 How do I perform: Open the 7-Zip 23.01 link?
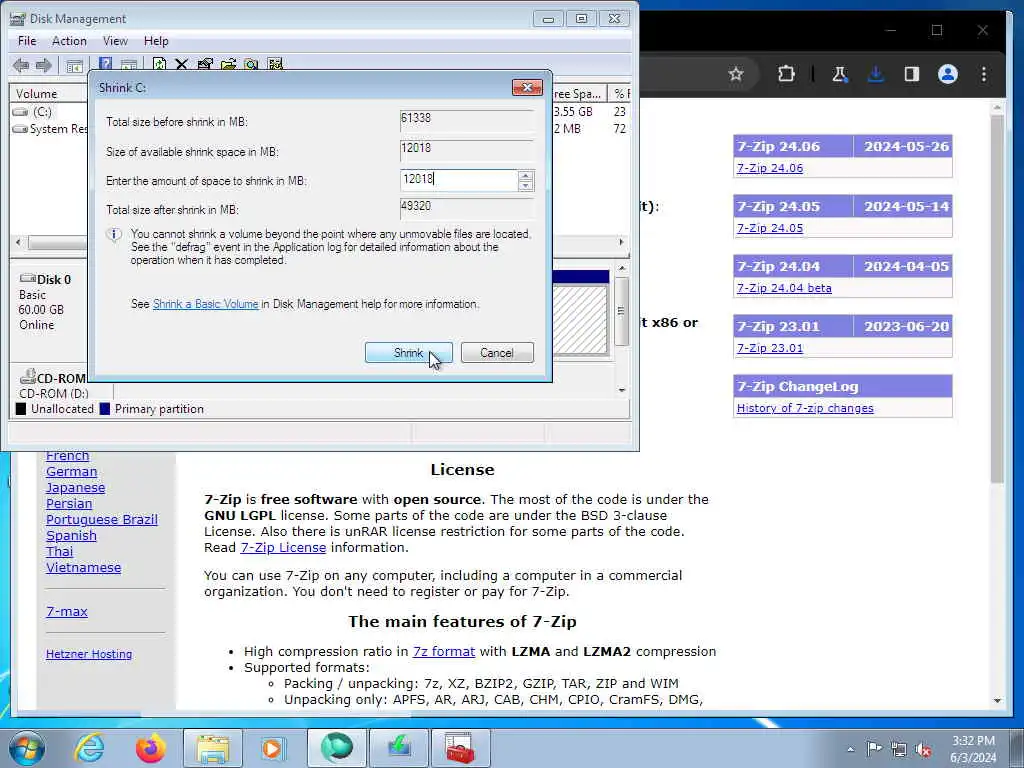(x=770, y=348)
